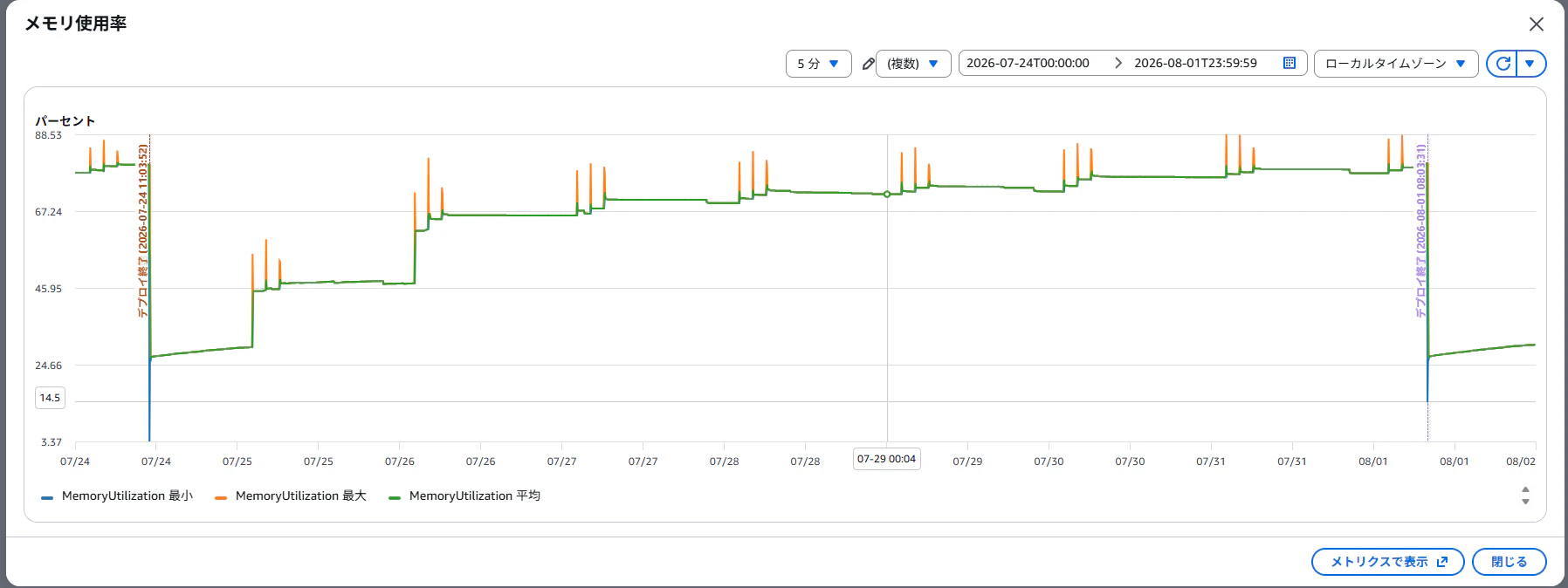The height and width of the screenshot is (588, 1568).
Task: Select the MemoryUtilization 平均 legend label
Action: point(474,496)
